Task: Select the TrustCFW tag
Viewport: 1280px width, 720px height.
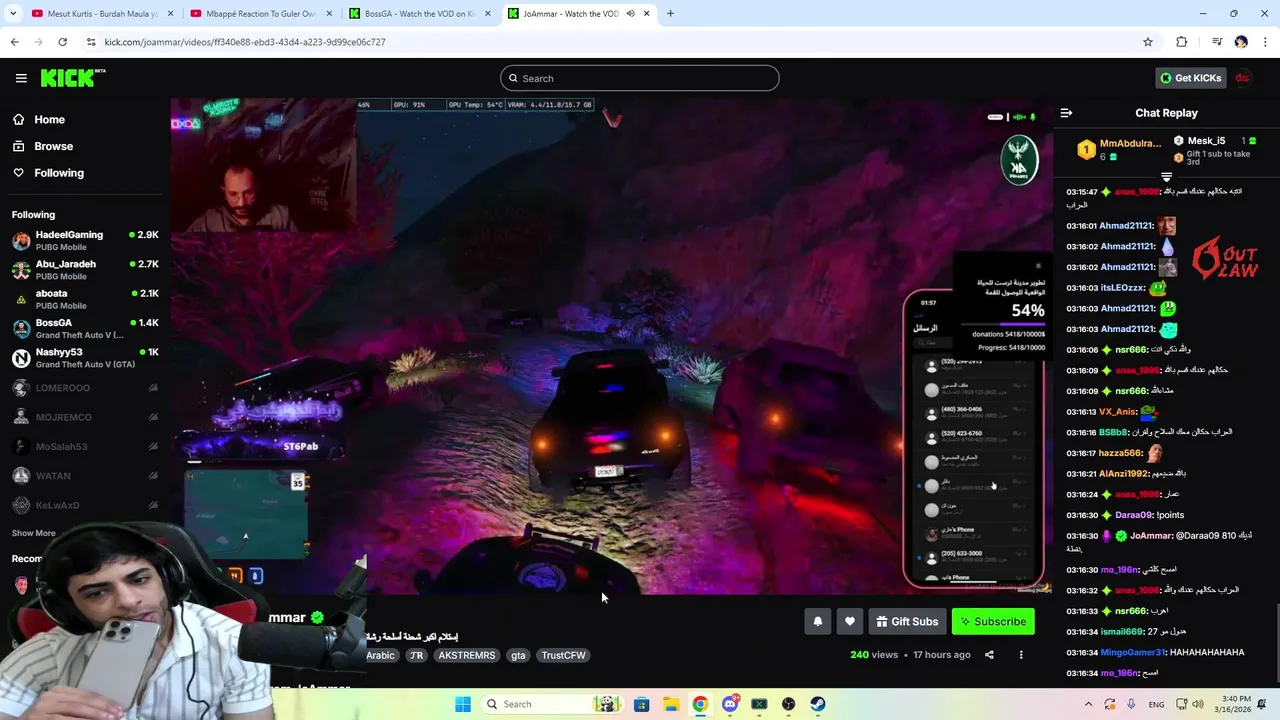Action: pyautogui.click(x=564, y=655)
